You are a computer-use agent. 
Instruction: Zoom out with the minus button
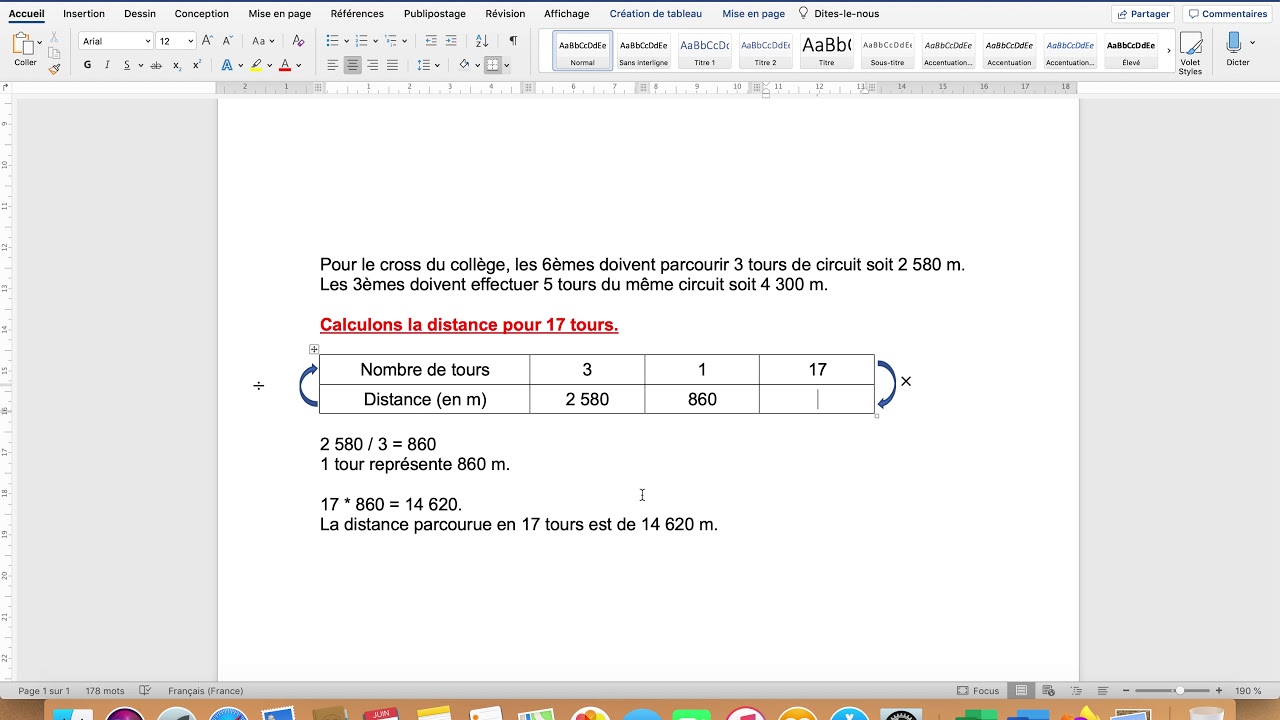point(1126,691)
